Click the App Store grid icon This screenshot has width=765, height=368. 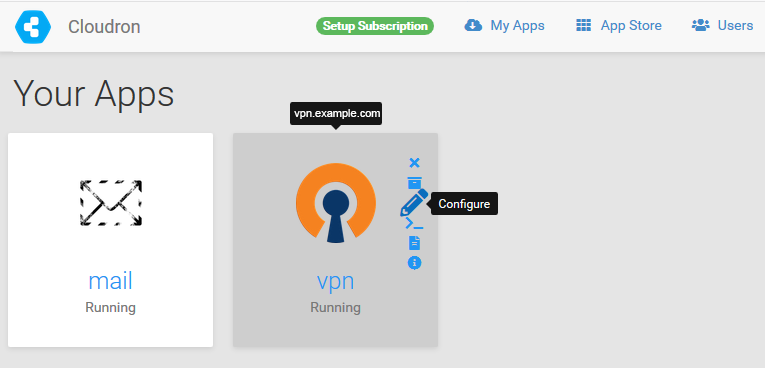coord(584,25)
